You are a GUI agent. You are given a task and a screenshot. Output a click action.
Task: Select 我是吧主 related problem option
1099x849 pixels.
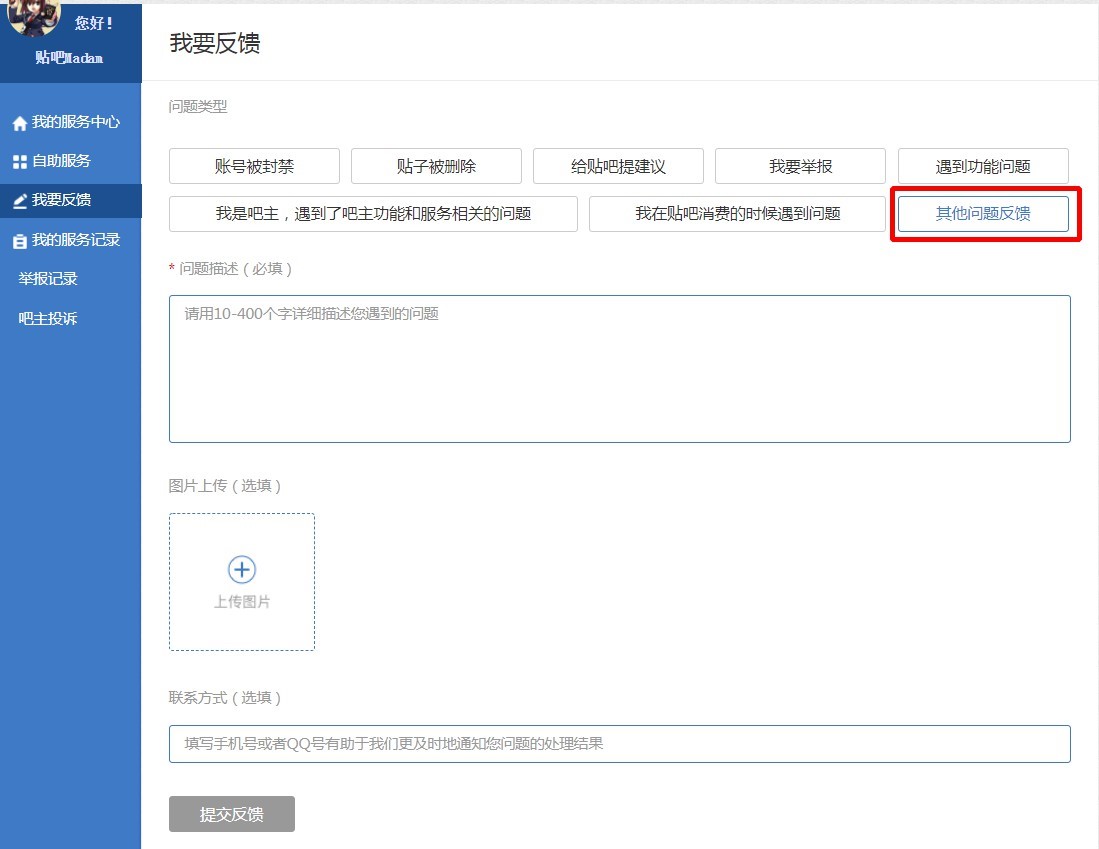373,214
